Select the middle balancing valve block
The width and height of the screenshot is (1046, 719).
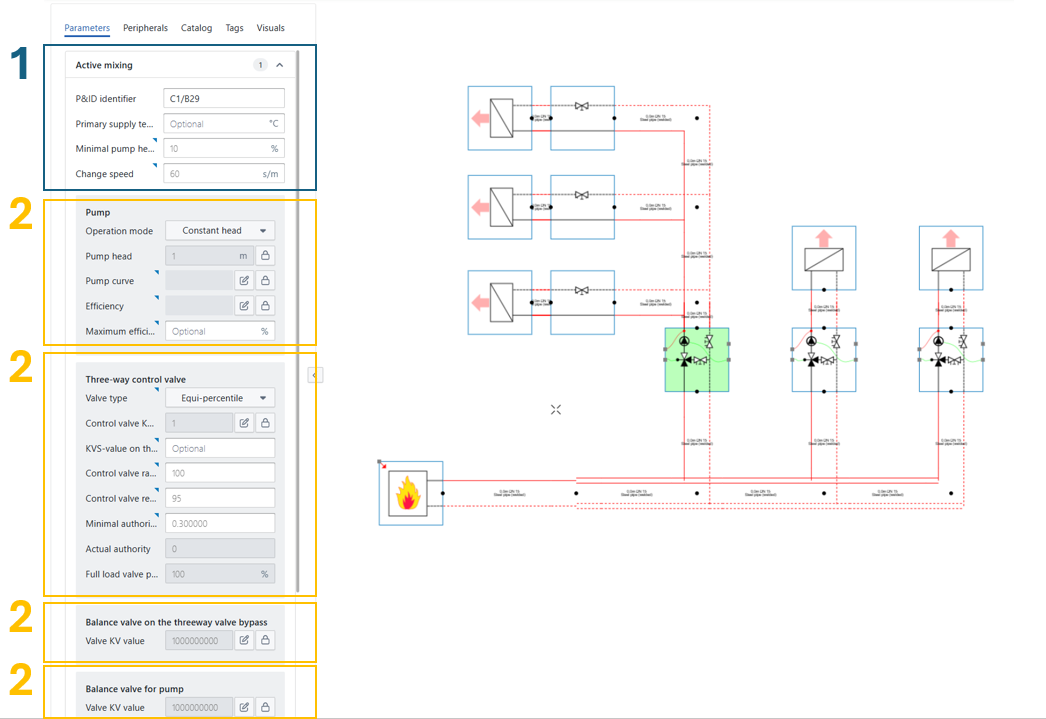[582, 207]
